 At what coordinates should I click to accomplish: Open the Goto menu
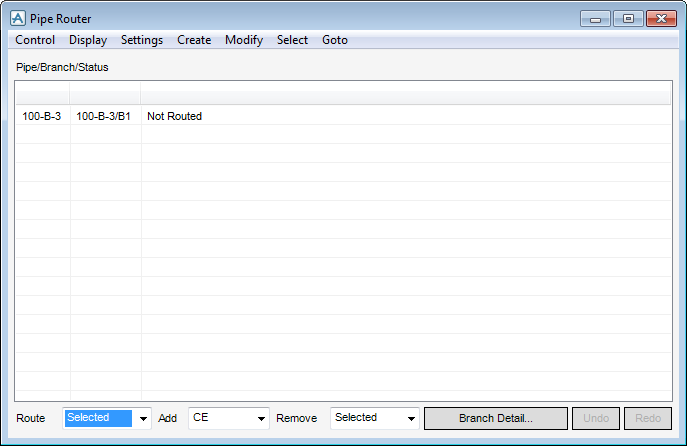(x=335, y=40)
